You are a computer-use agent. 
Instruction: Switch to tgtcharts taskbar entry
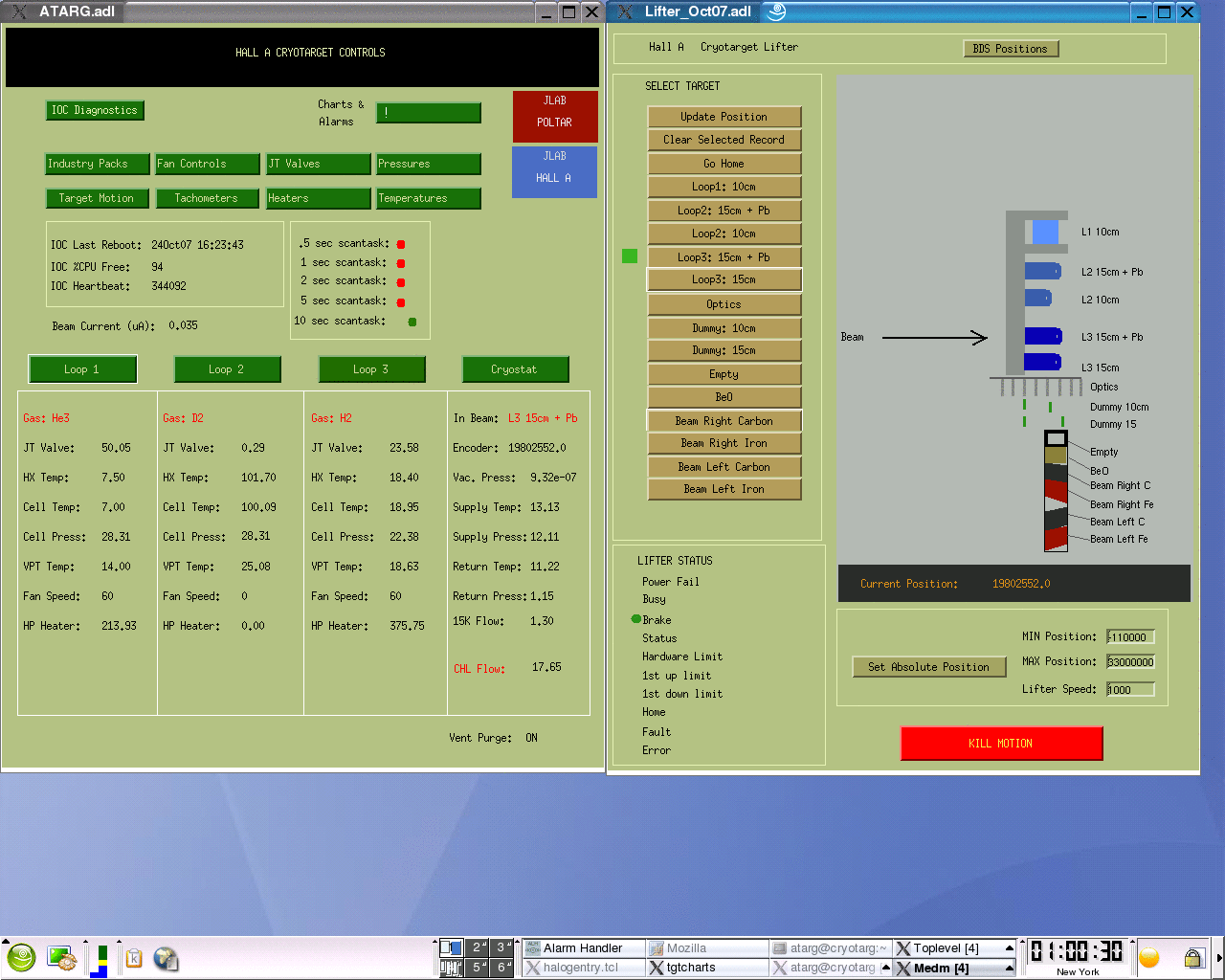coord(707,968)
